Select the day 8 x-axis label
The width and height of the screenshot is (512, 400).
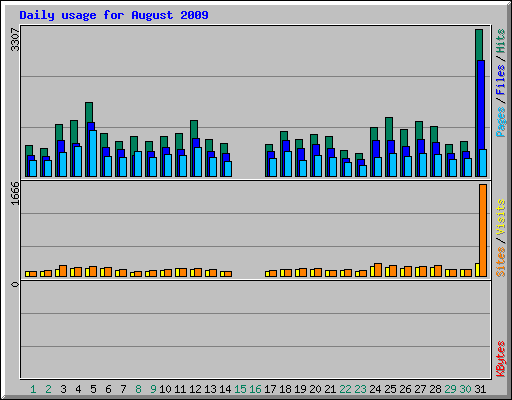click(x=138, y=389)
